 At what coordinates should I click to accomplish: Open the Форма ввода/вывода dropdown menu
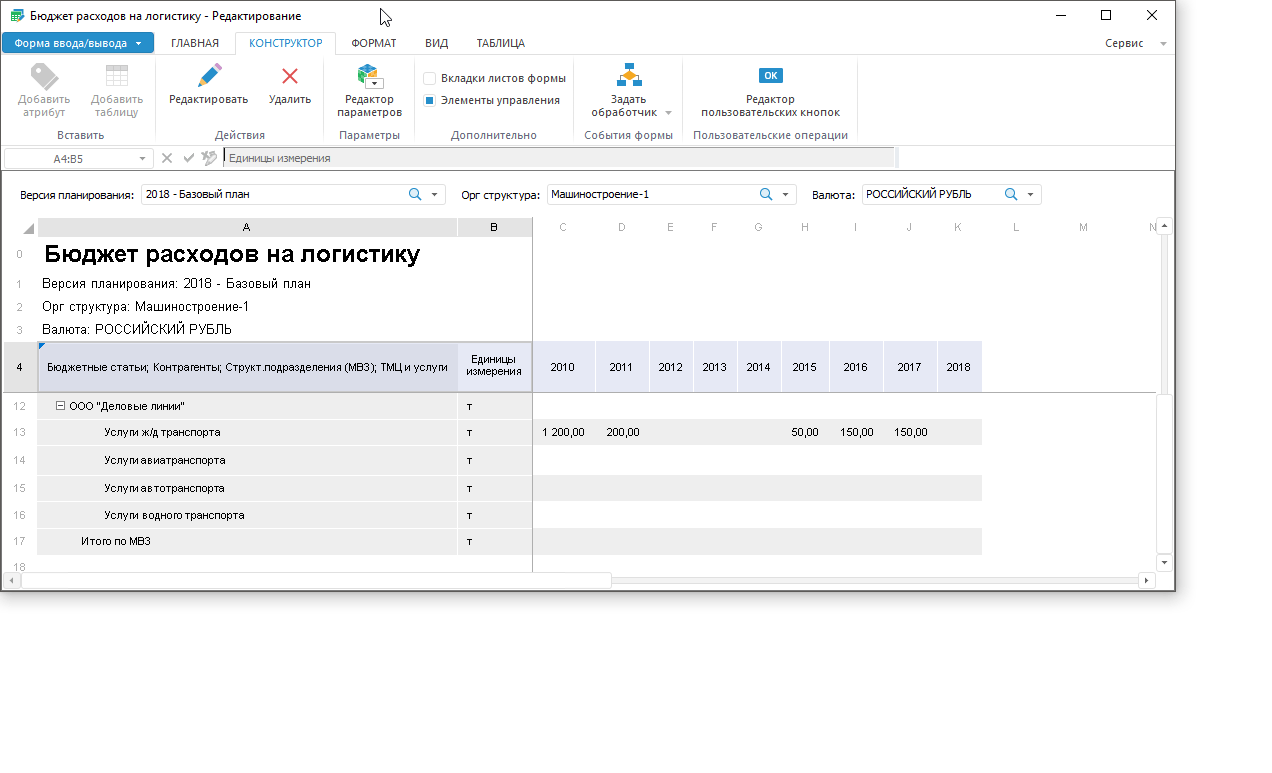[x=78, y=43]
